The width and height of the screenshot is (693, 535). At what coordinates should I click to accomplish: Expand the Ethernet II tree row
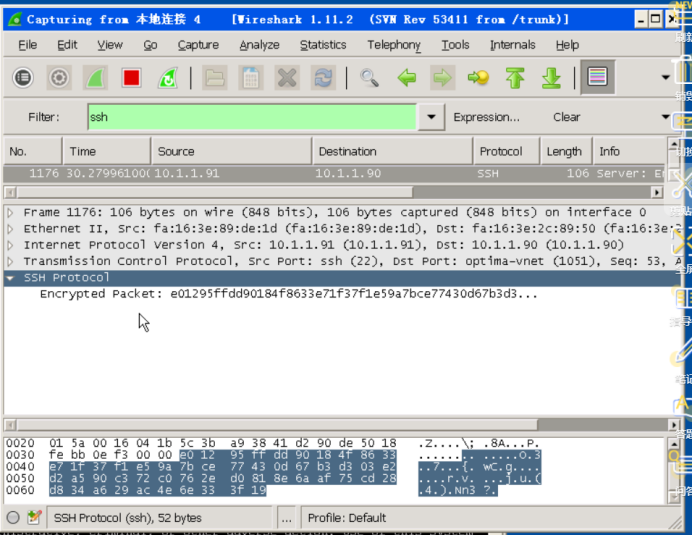click(x=11, y=229)
